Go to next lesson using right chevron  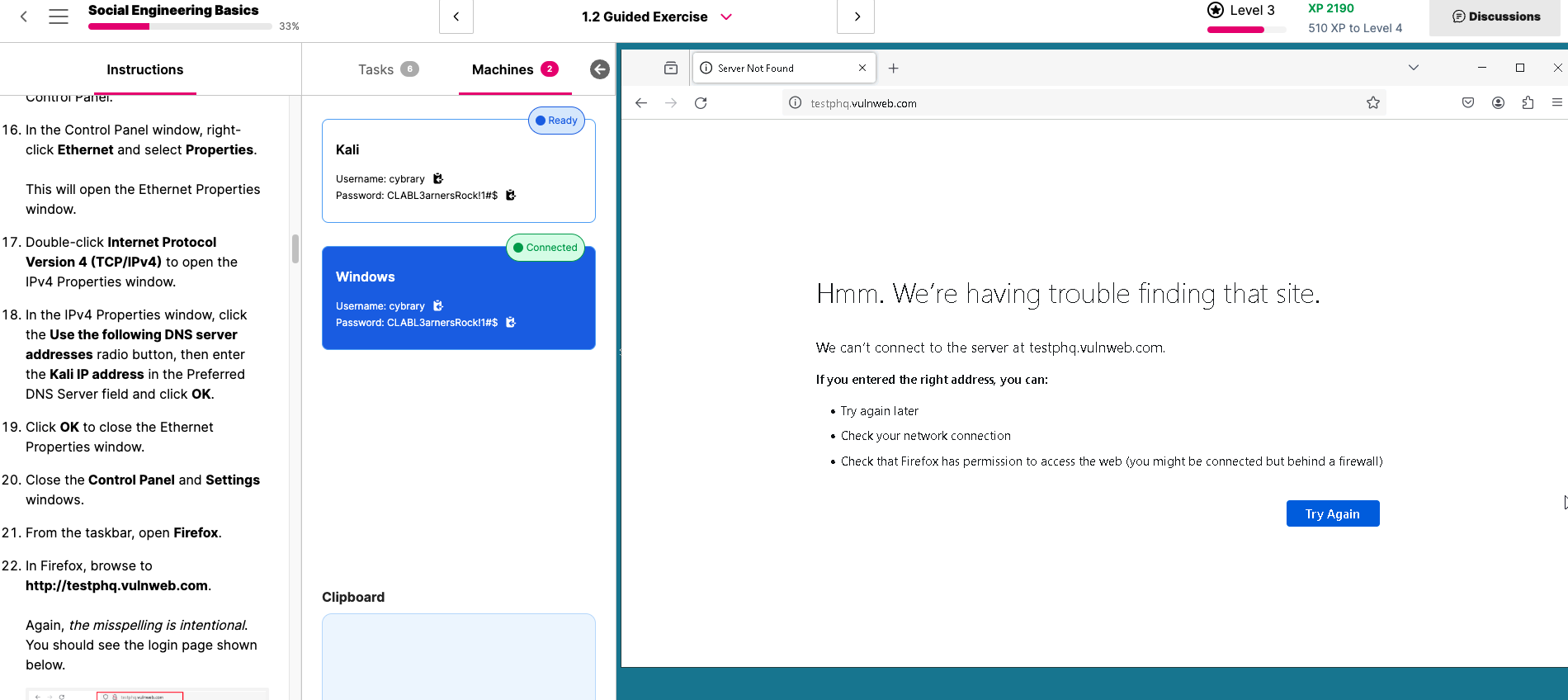point(856,17)
